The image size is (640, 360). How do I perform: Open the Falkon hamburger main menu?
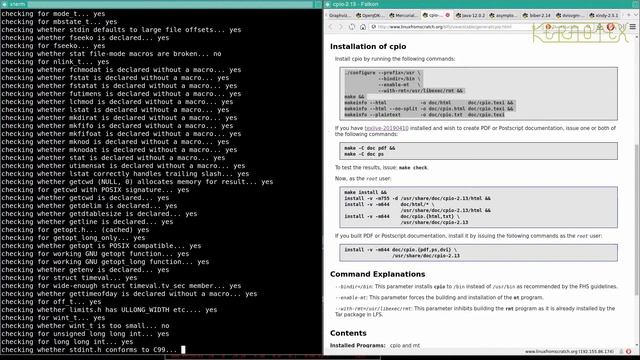pos(633,27)
